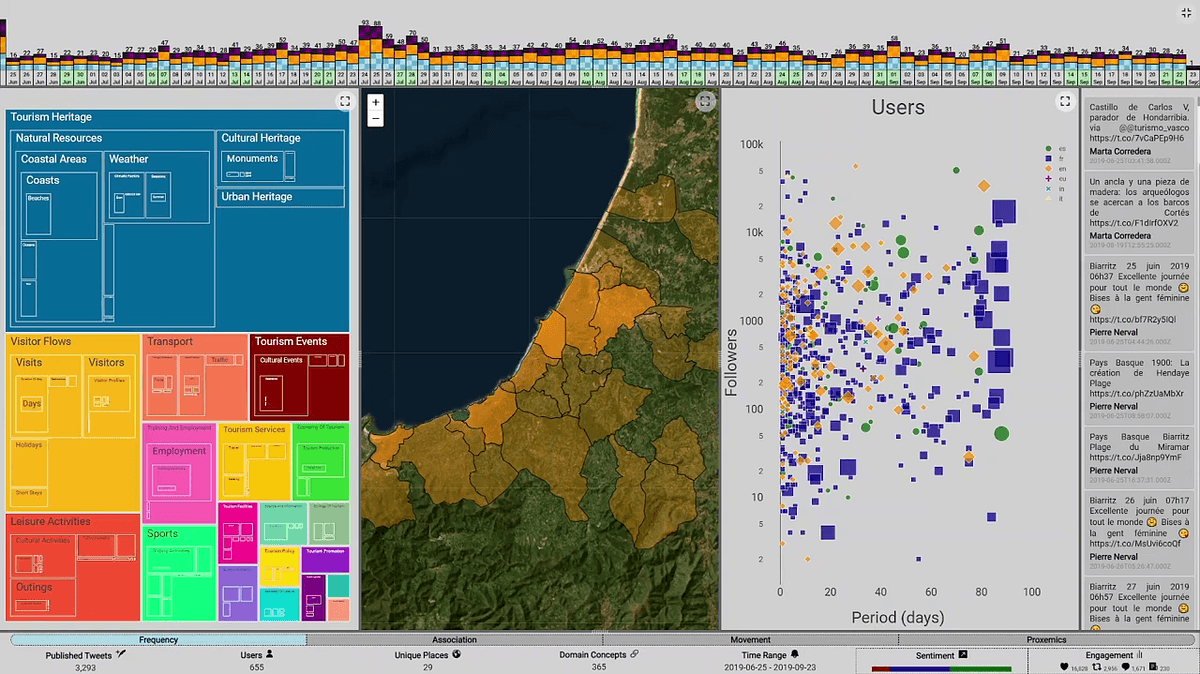Toggle the 'es' language in legend

point(1055,148)
